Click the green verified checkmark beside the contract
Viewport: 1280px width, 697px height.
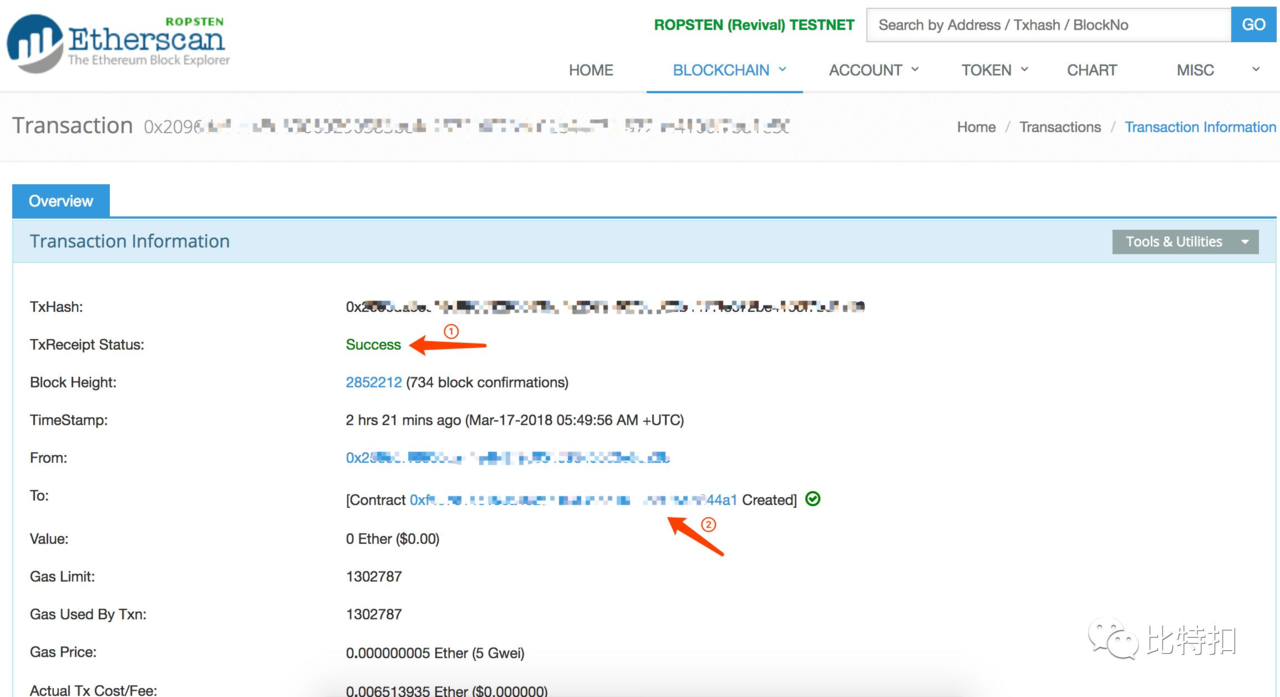pos(813,499)
